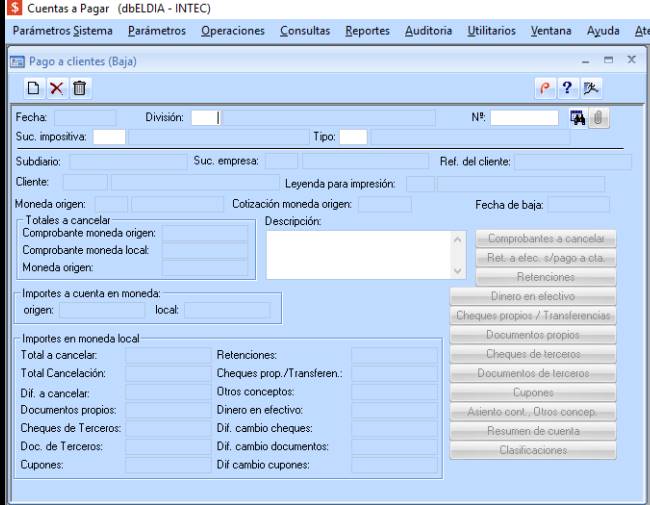Open the Reportes menu
Screen dimensions: 650x505
click(x=367, y=31)
